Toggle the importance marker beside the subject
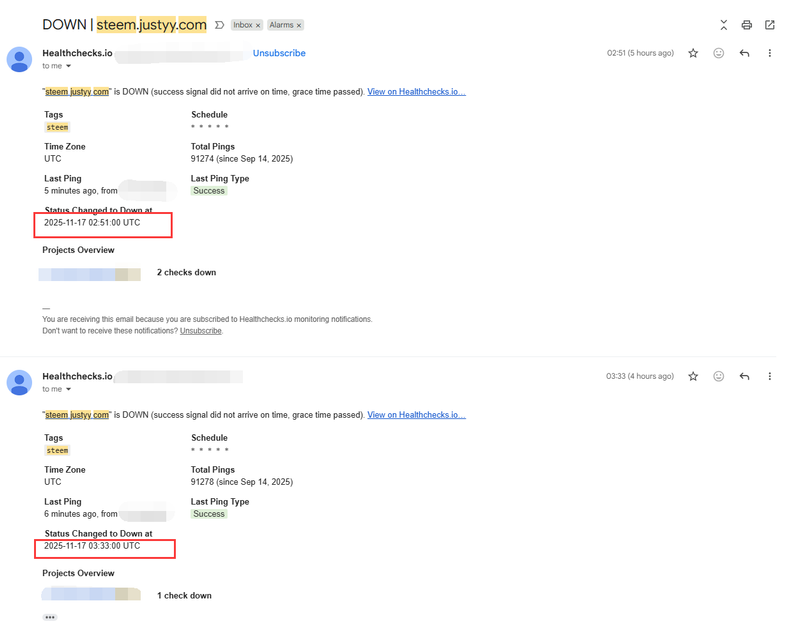This screenshot has width=786, height=640. click(x=220, y=25)
